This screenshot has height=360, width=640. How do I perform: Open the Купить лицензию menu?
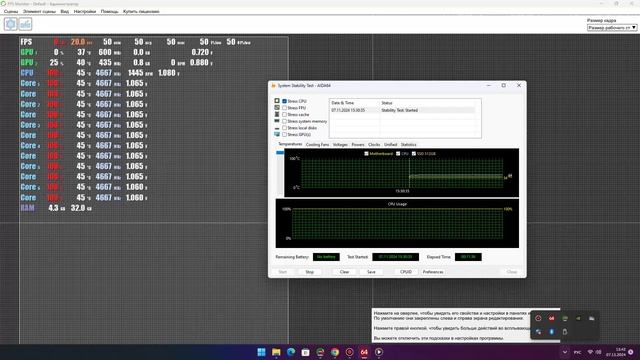point(141,11)
